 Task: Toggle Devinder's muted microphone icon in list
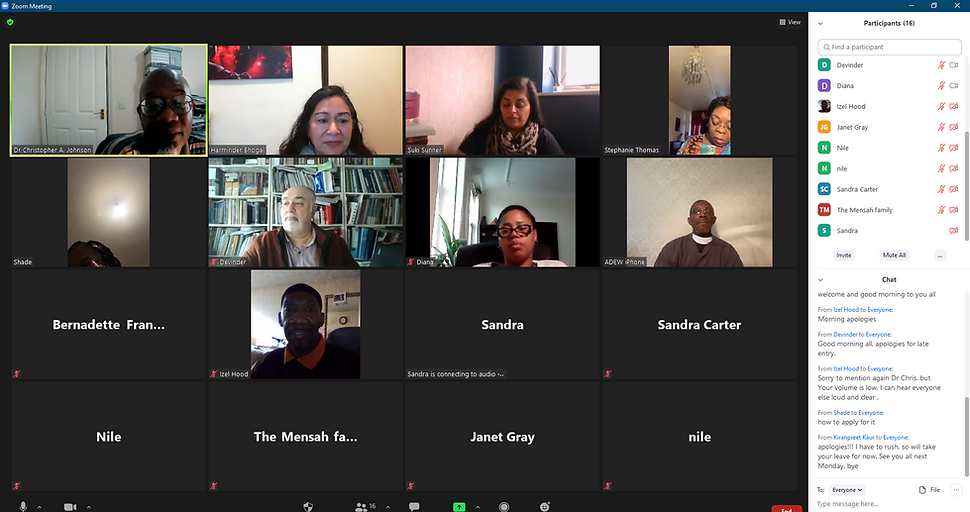tap(941, 65)
